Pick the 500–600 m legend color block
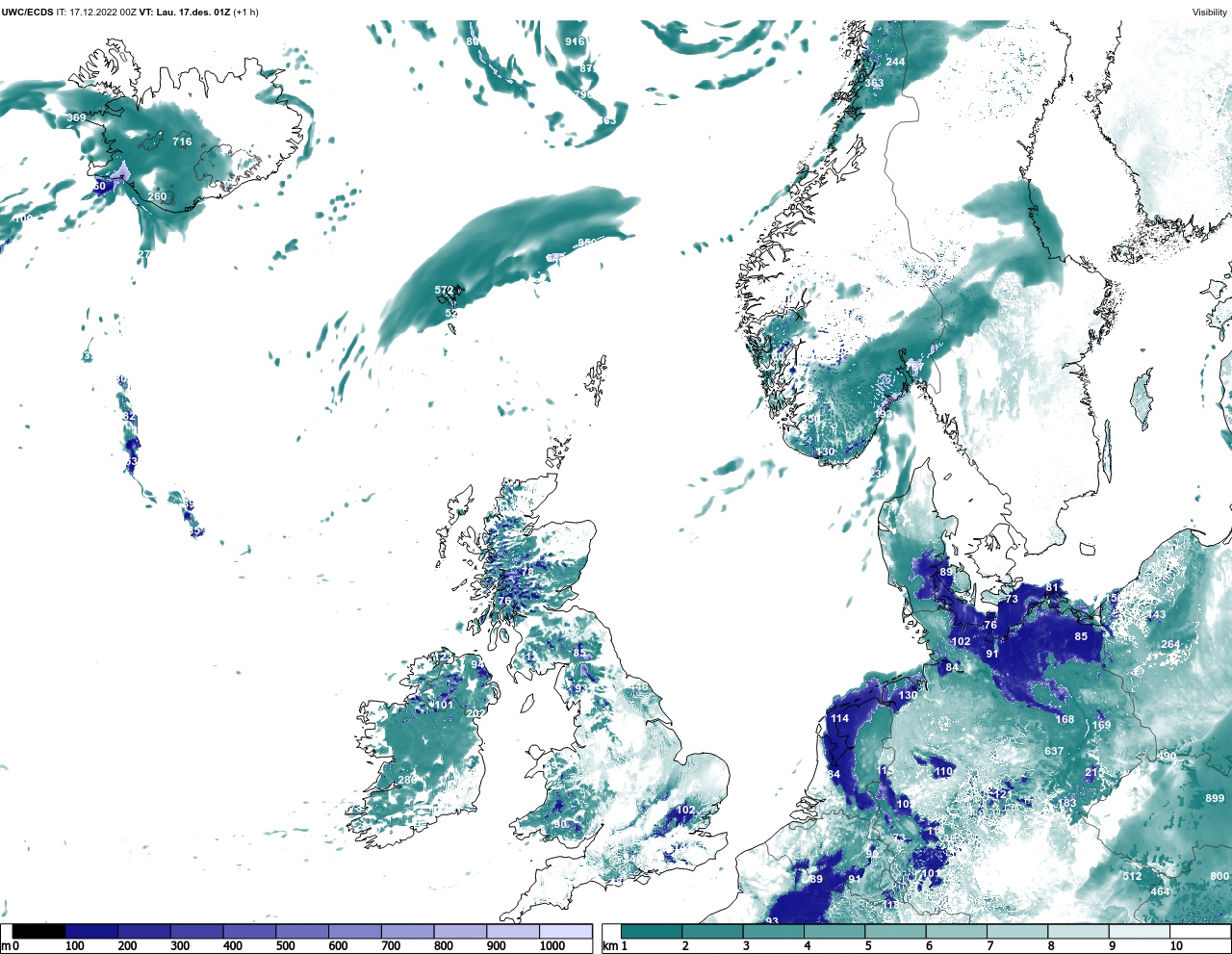Screen dimensions: 1232x954 point(302,931)
